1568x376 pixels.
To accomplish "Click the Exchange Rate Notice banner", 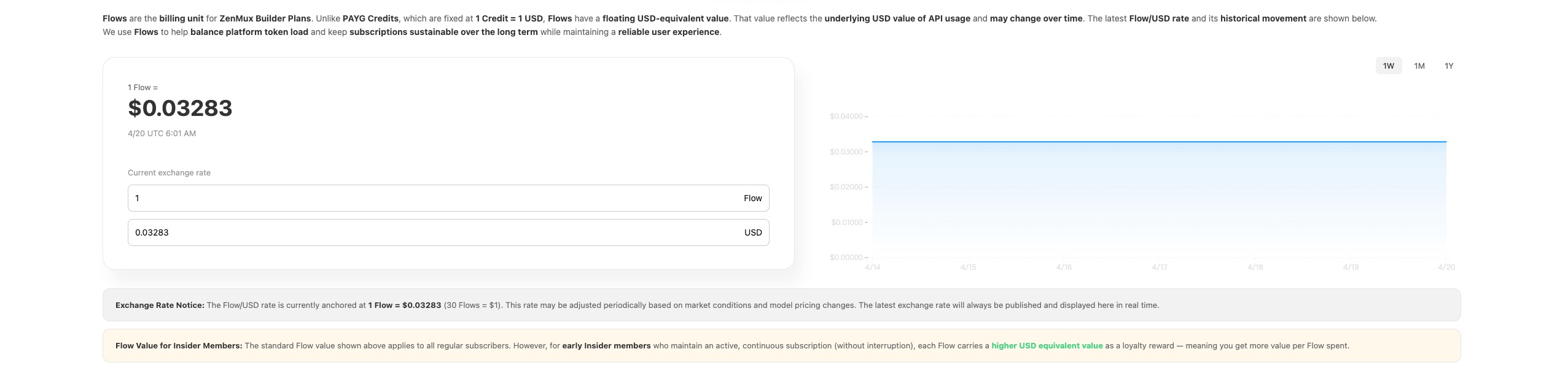I will pyautogui.click(x=781, y=305).
